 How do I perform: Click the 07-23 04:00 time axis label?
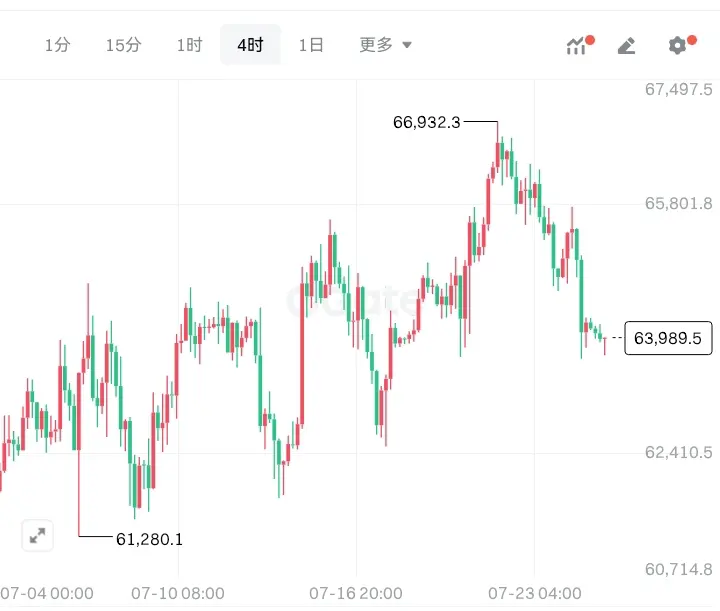[534, 593]
